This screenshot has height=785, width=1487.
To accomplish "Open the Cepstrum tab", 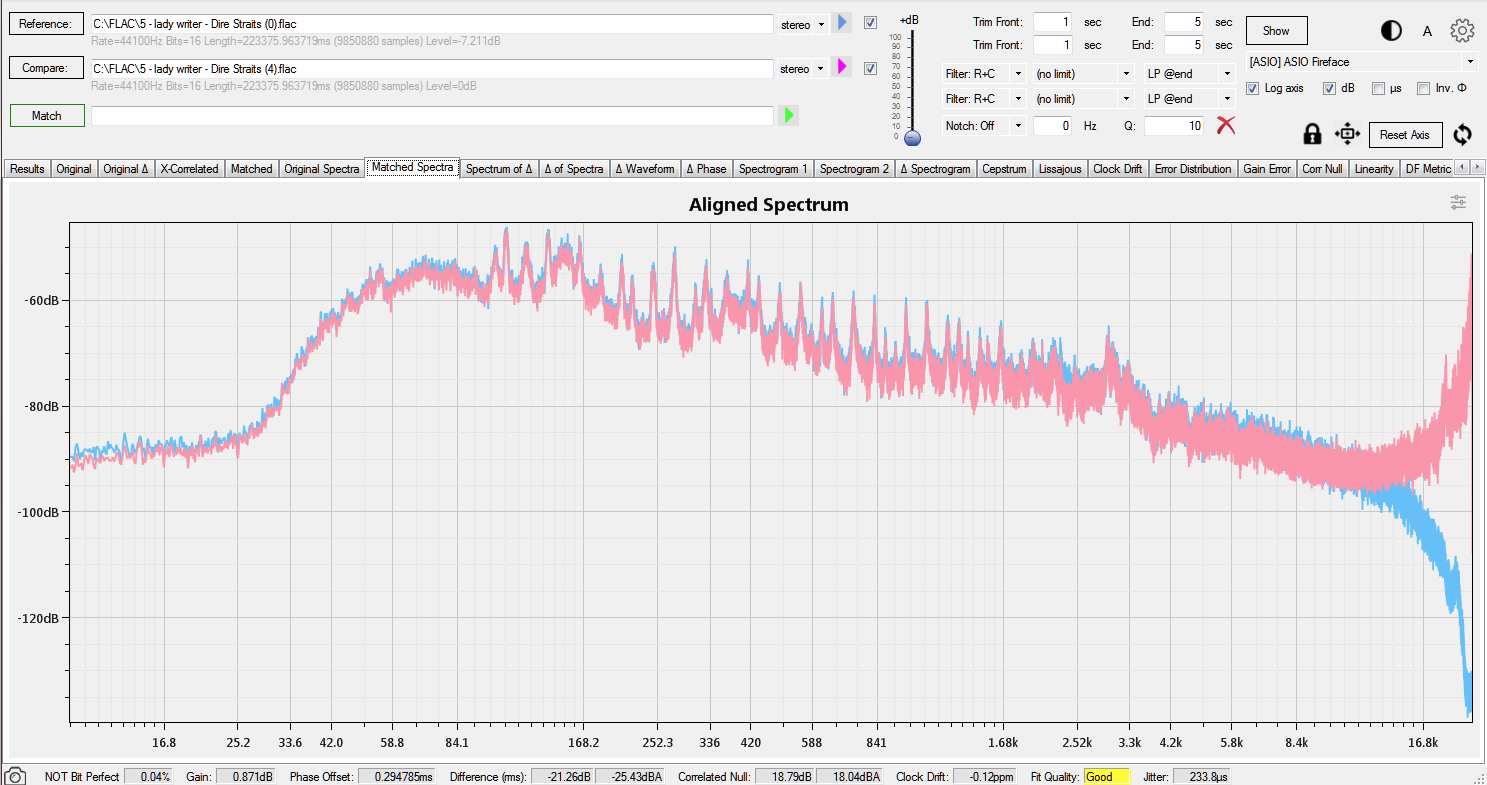I will click(x=1004, y=169).
